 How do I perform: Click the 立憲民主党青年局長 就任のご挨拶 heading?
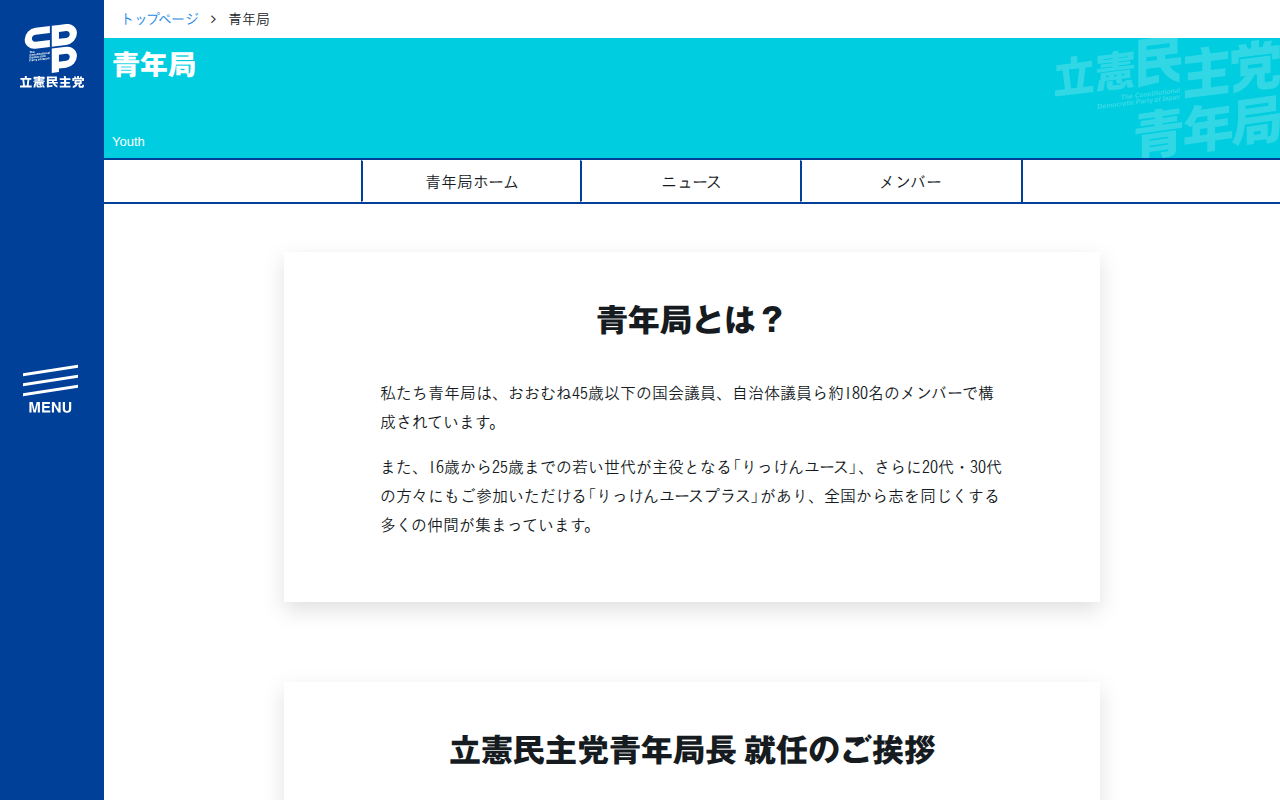tap(692, 750)
